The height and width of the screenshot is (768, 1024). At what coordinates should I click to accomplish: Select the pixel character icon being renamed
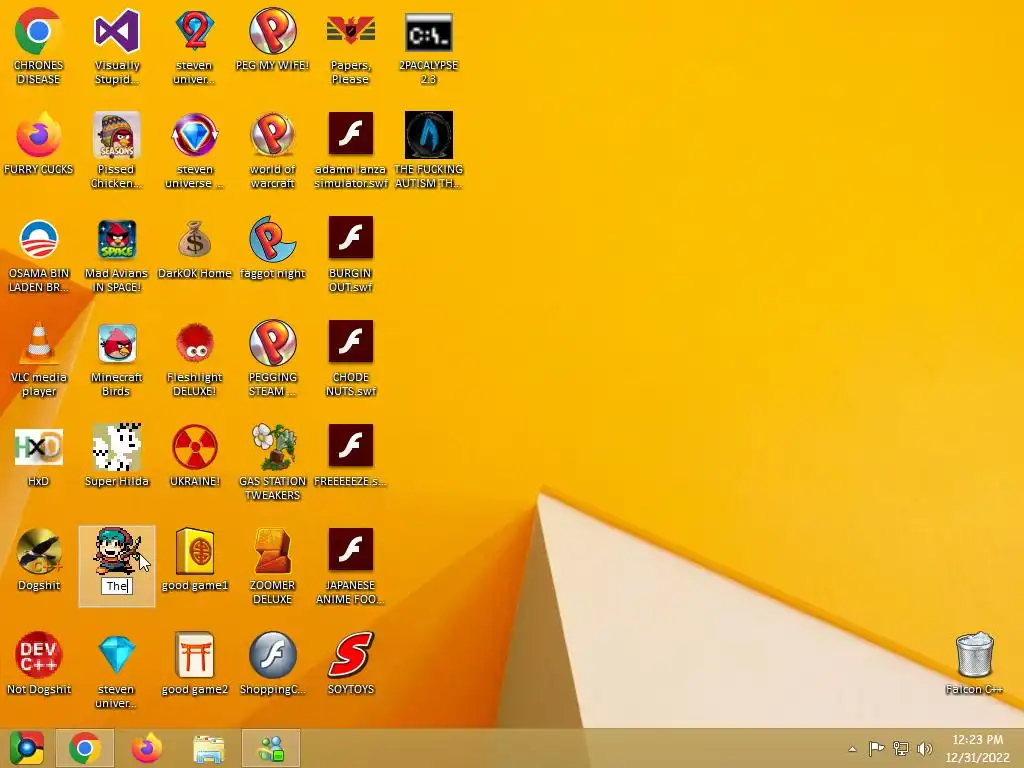click(x=117, y=551)
